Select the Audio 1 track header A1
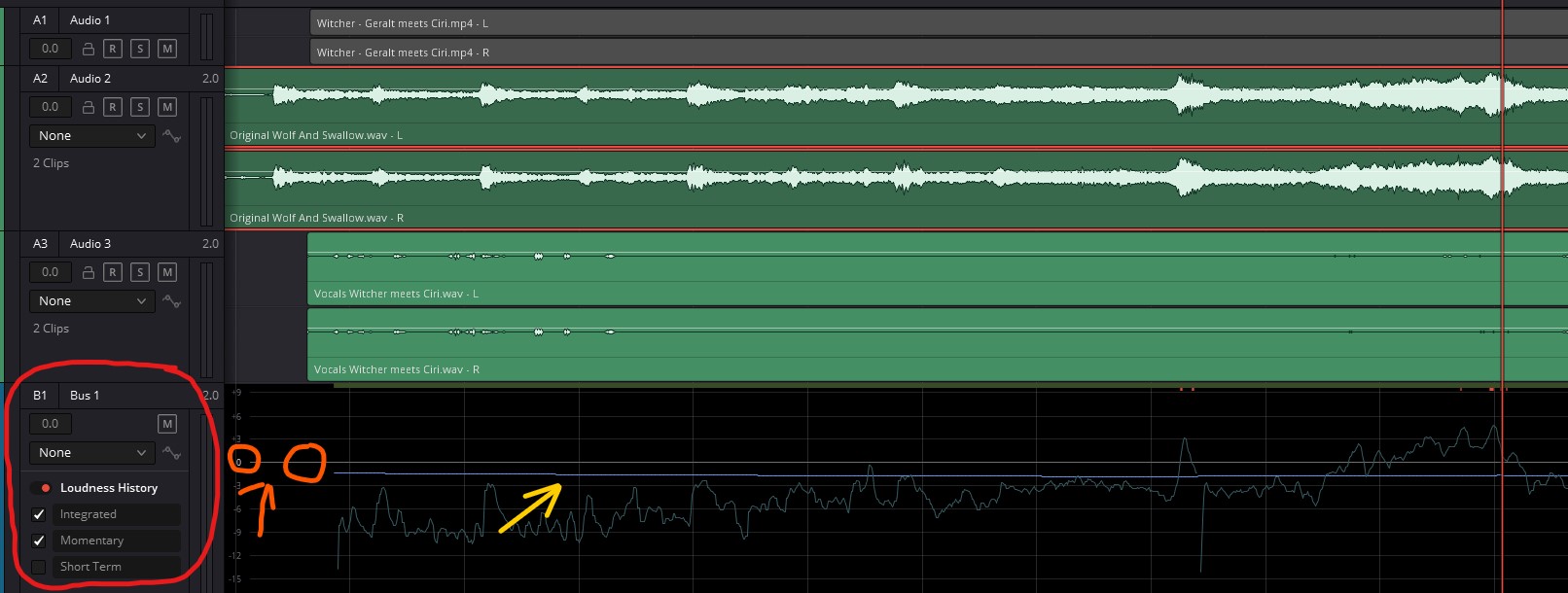 (40, 19)
